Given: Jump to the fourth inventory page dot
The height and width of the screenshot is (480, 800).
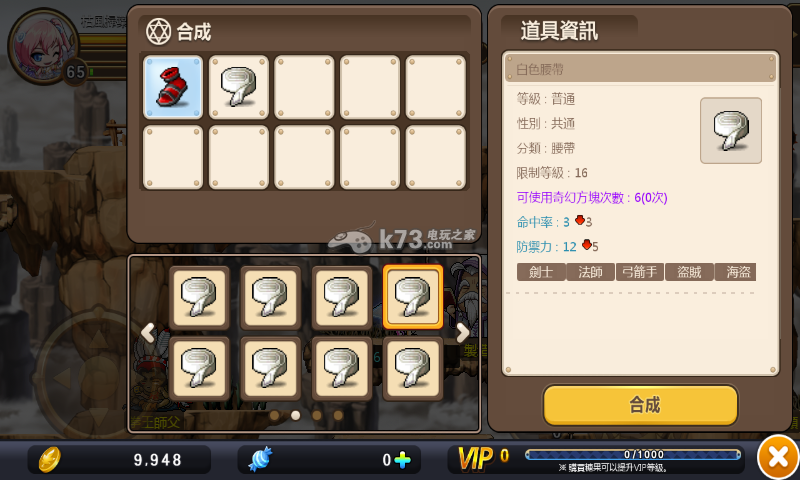Looking at the screenshot, I should 338,415.
